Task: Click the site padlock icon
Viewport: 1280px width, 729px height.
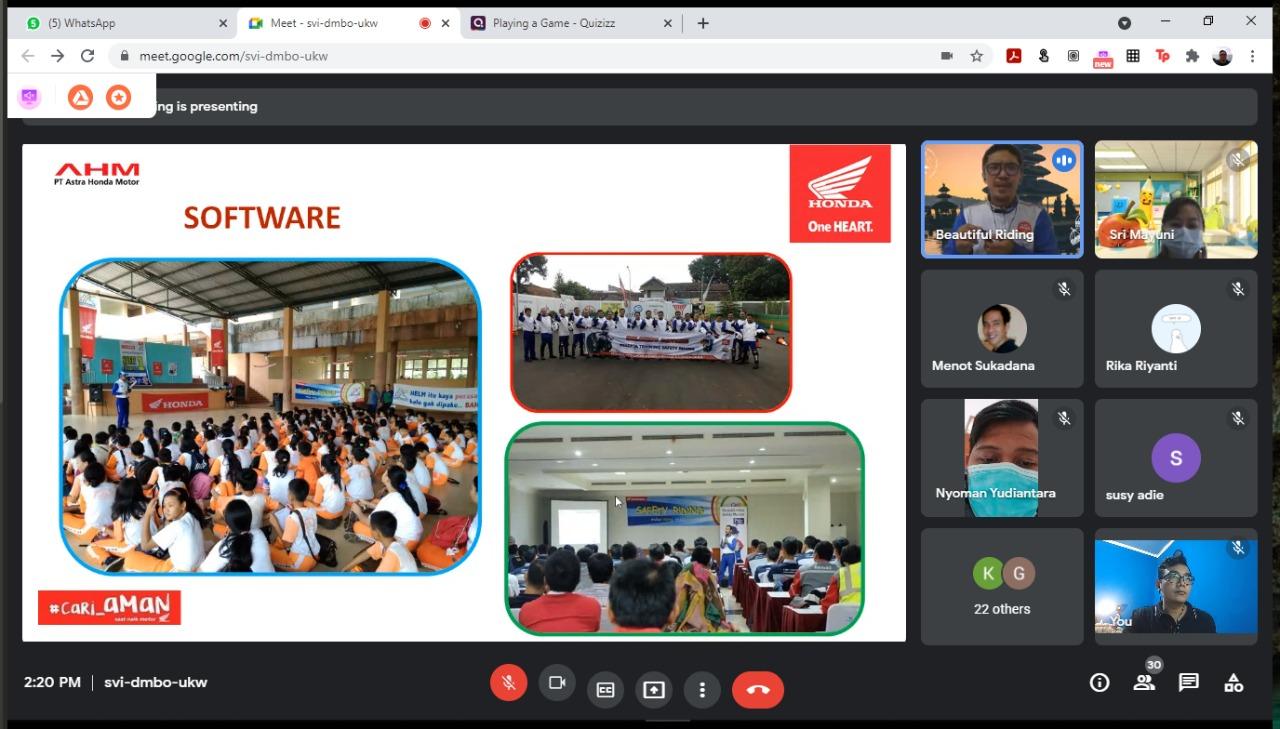Action: coord(124,56)
